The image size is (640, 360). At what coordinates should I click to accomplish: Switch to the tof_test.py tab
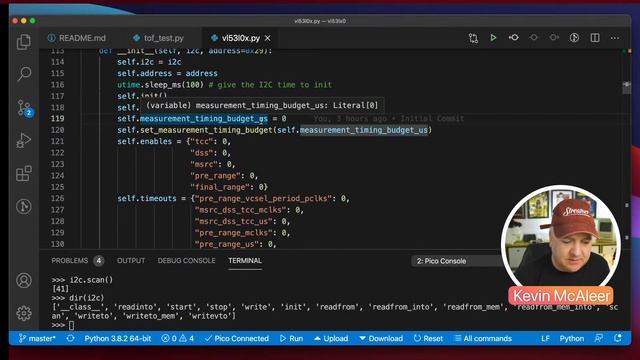coord(159,38)
